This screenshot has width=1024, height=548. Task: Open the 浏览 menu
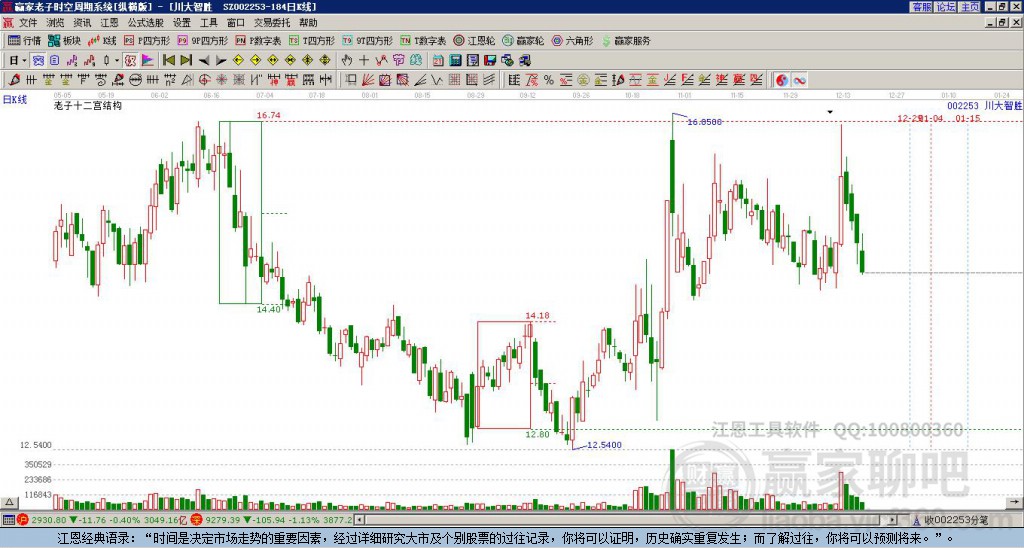pyautogui.click(x=56, y=23)
